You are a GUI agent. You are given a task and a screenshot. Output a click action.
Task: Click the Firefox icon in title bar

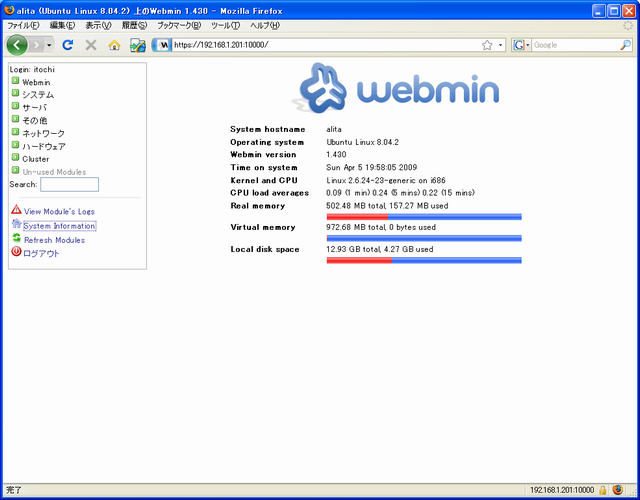tap(9, 10)
